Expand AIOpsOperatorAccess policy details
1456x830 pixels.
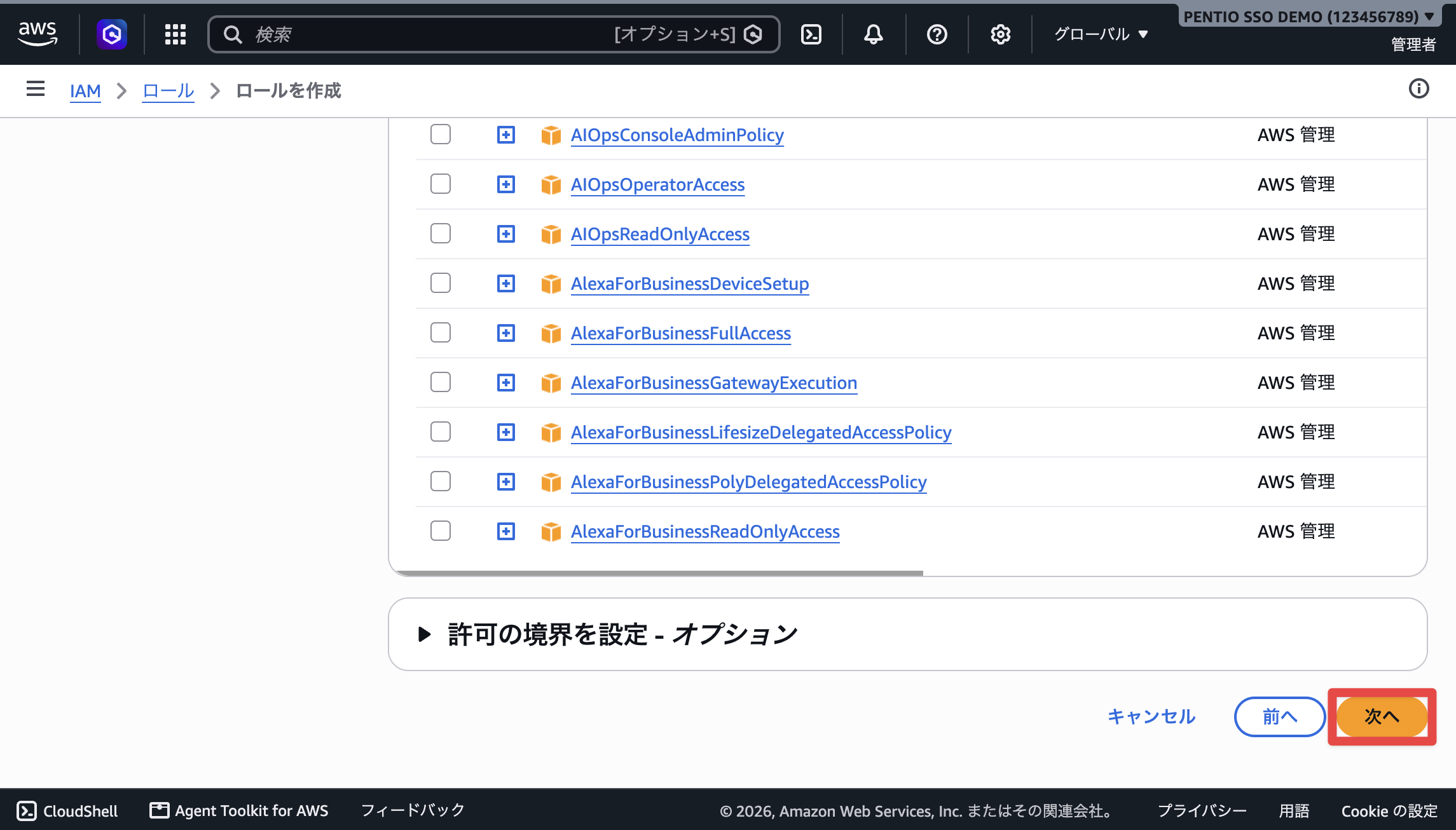click(x=506, y=184)
